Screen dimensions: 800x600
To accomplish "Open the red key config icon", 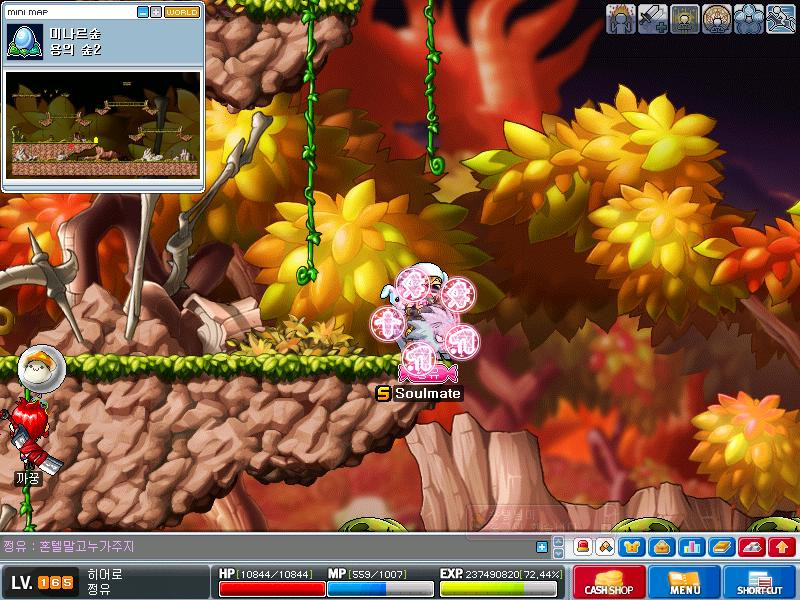I will (752, 547).
